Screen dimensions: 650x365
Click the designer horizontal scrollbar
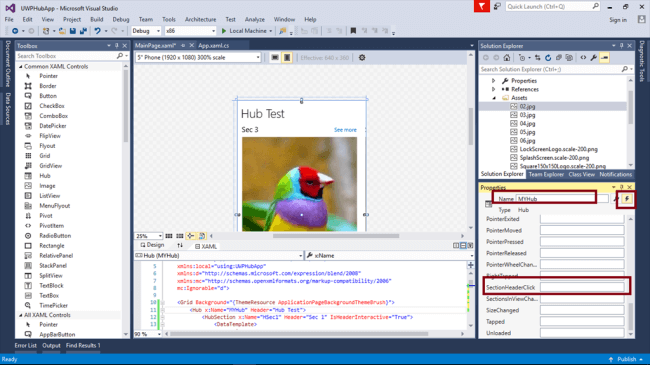(336, 236)
